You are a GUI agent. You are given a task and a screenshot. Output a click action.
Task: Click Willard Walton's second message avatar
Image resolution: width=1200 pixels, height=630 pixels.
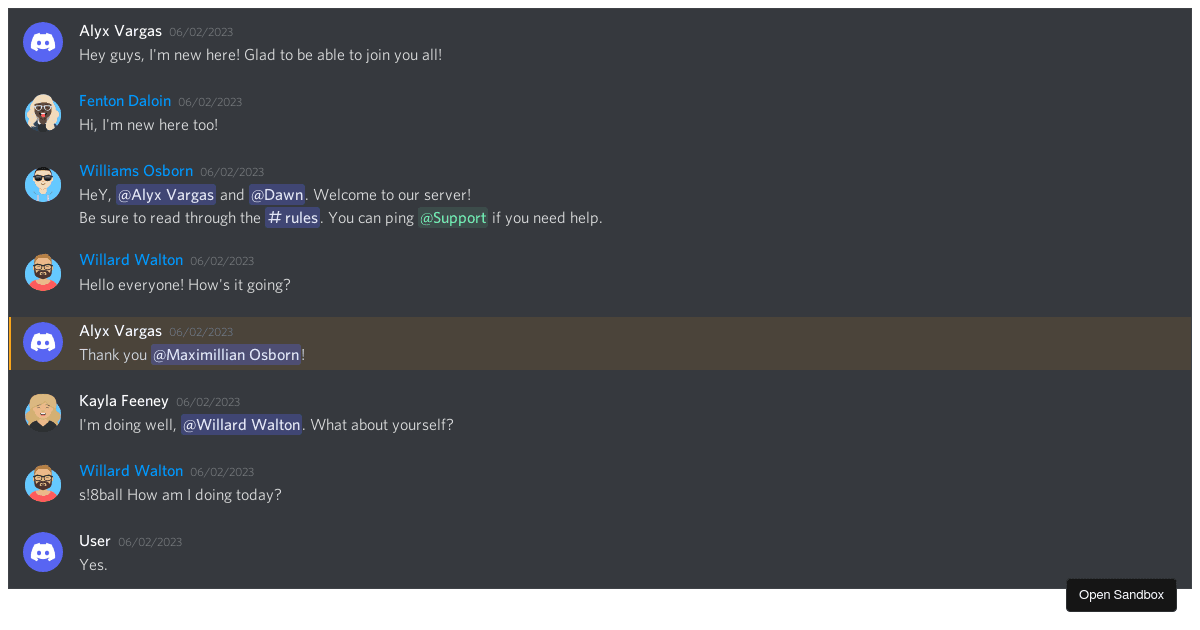(x=43, y=483)
